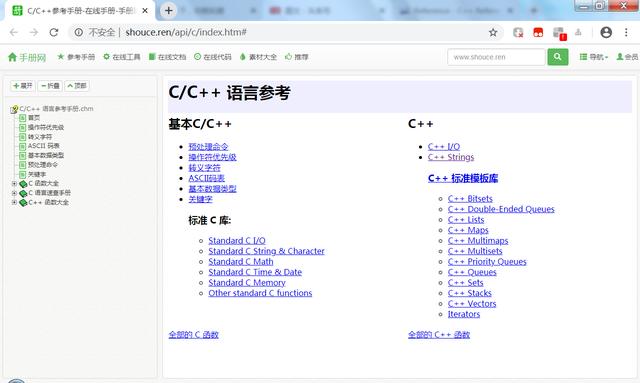This screenshot has height=383, width=640.
Task: Click the www.shouce.ren search field
Action: [x=496, y=57]
